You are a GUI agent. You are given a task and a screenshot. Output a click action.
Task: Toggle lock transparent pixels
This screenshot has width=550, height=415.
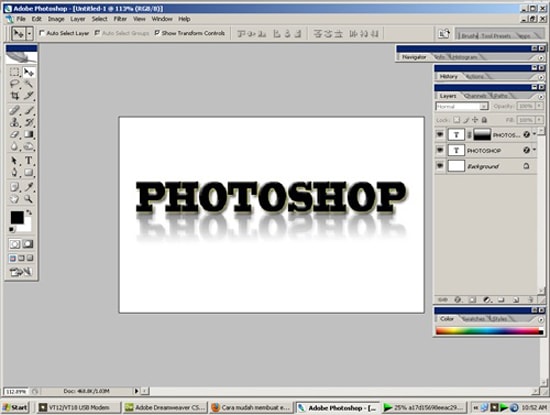click(456, 120)
